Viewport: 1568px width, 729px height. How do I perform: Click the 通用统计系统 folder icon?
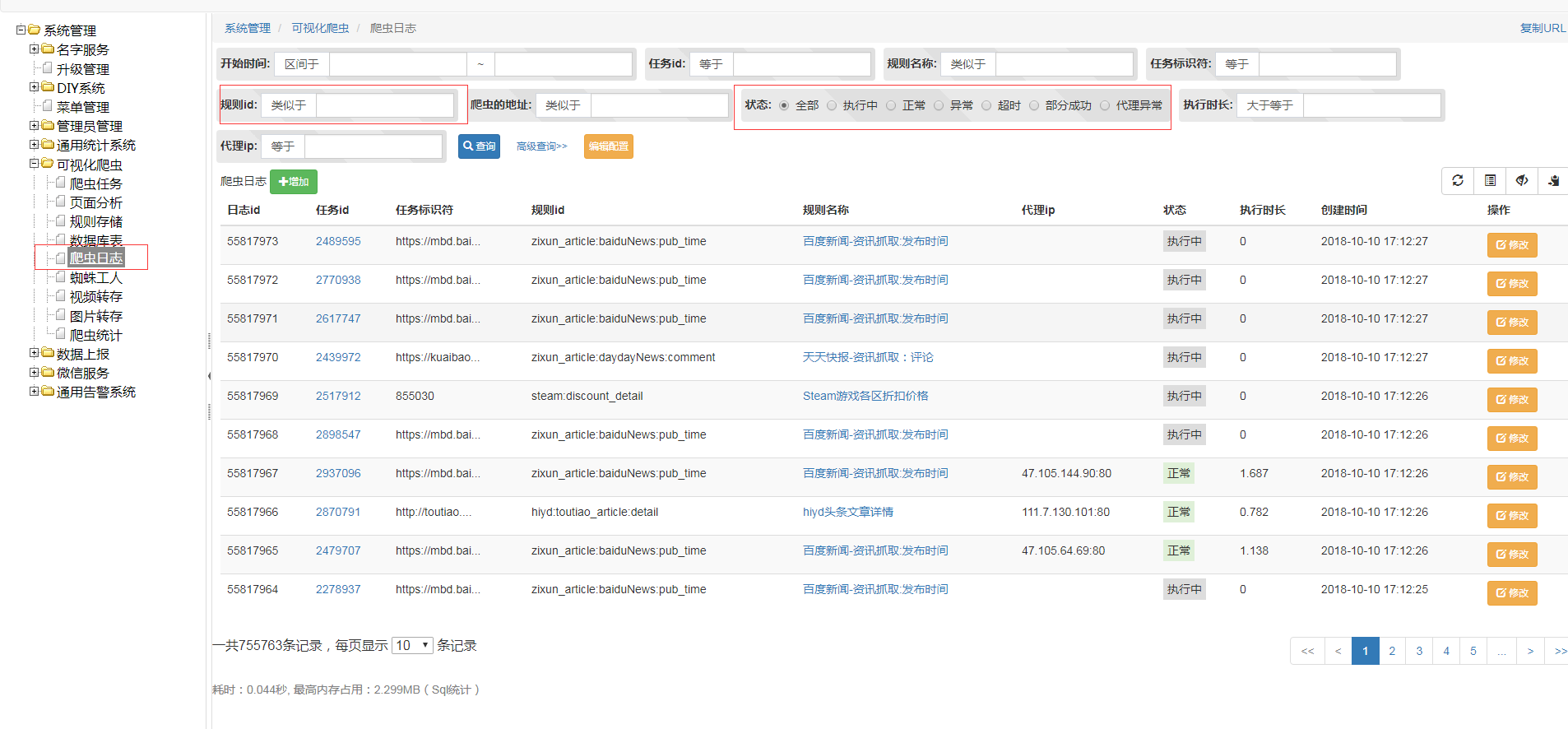(x=48, y=144)
